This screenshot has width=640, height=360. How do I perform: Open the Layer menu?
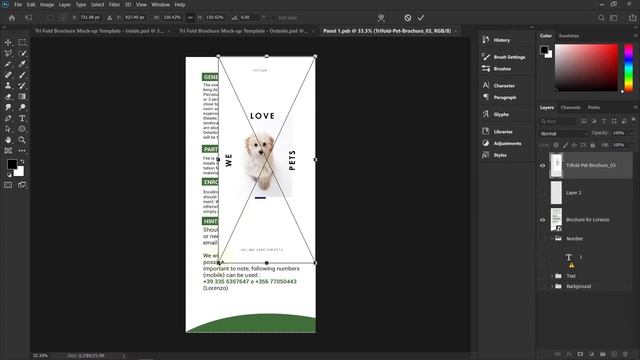pos(64,4)
